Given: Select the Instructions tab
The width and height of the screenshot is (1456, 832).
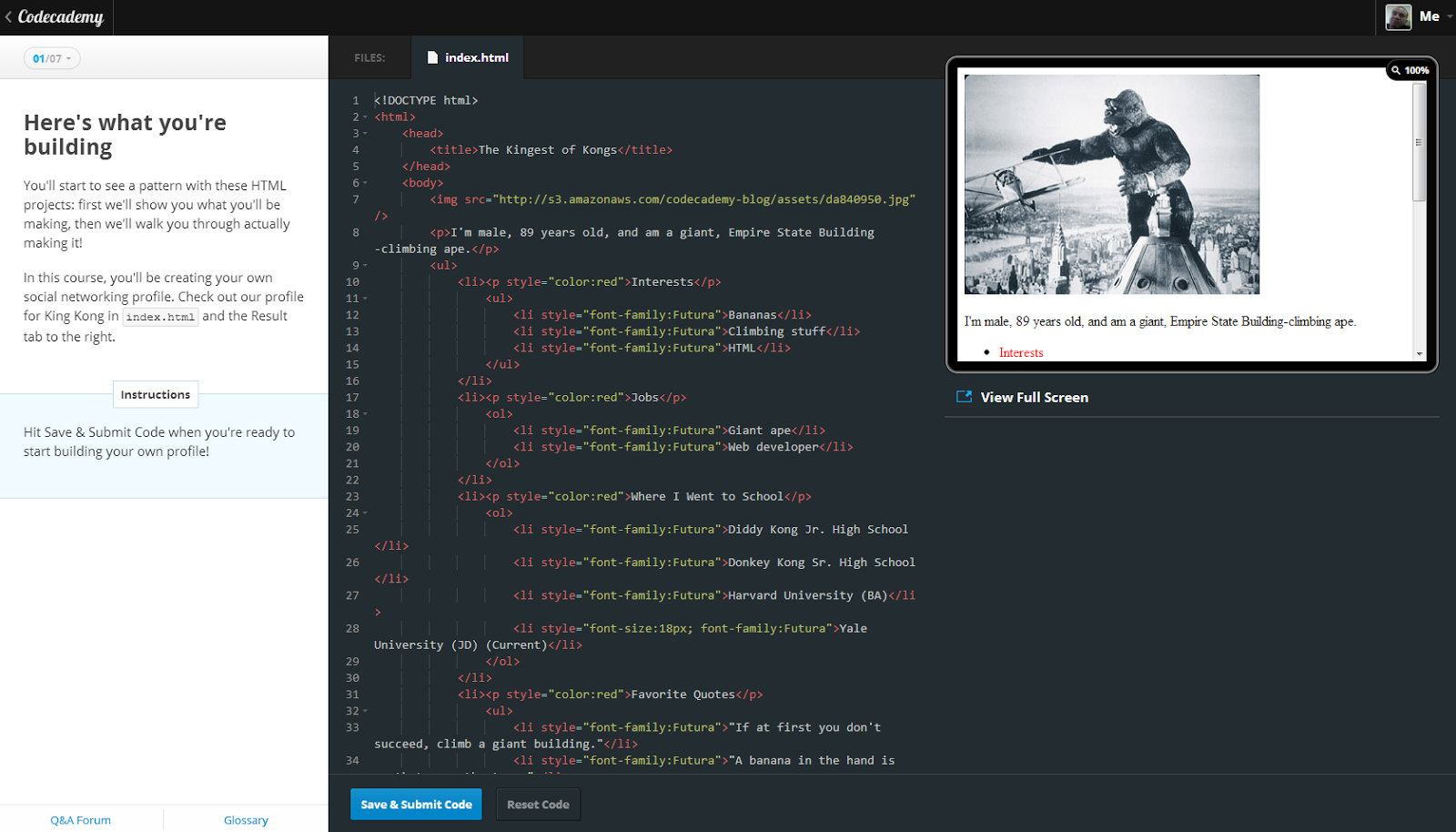Looking at the screenshot, I should [155, 394].
